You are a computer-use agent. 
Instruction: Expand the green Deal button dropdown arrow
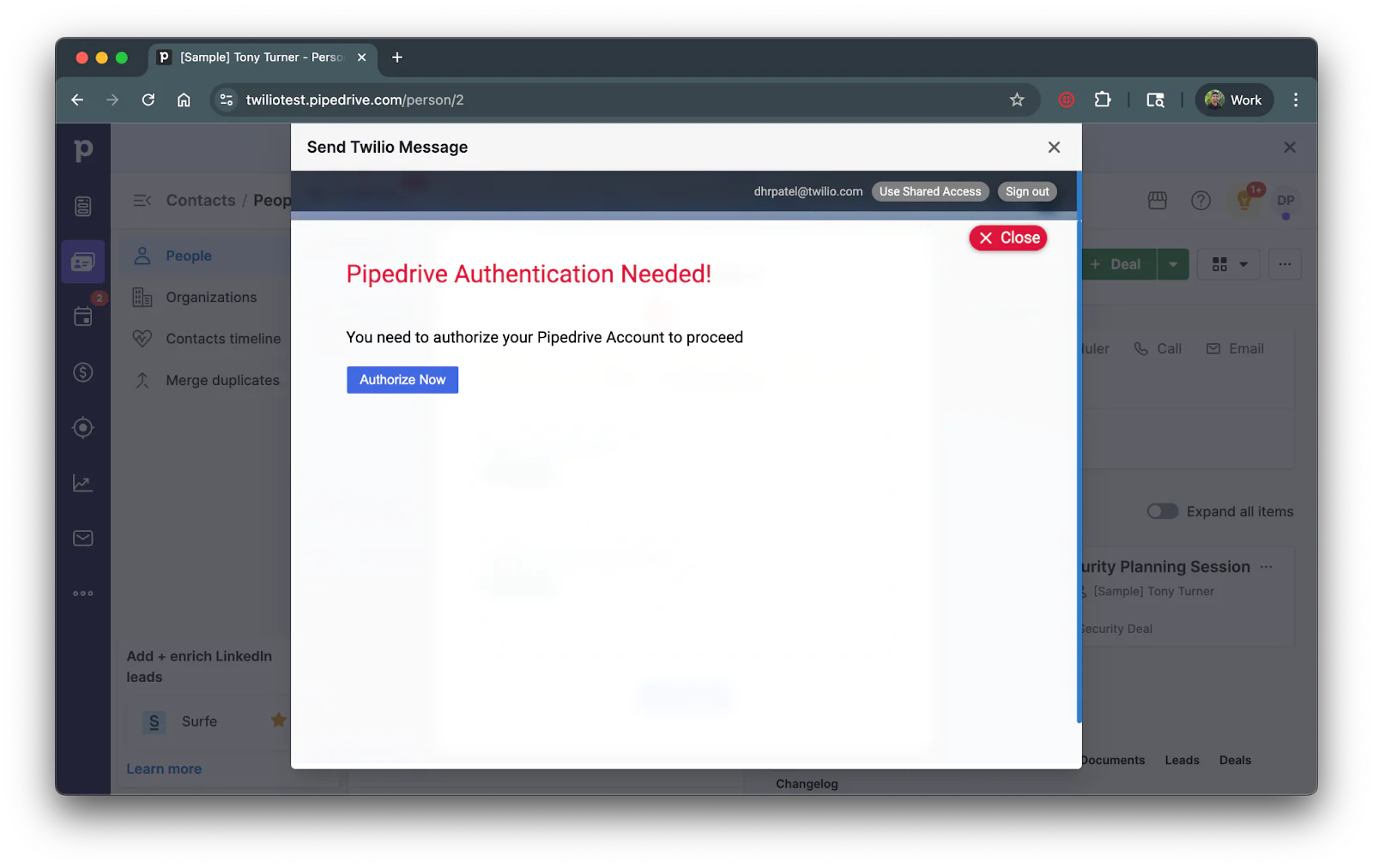tap(1173, 264)
